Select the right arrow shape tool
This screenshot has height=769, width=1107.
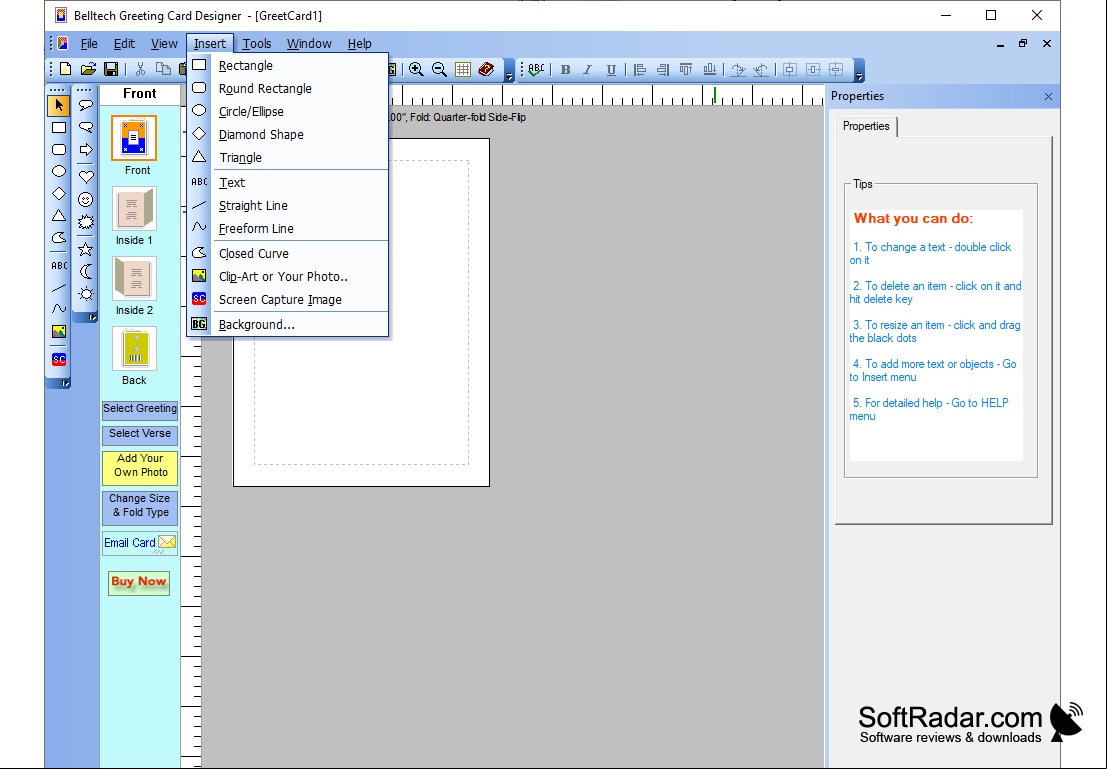pyautogui.click(x=85, y=150)
